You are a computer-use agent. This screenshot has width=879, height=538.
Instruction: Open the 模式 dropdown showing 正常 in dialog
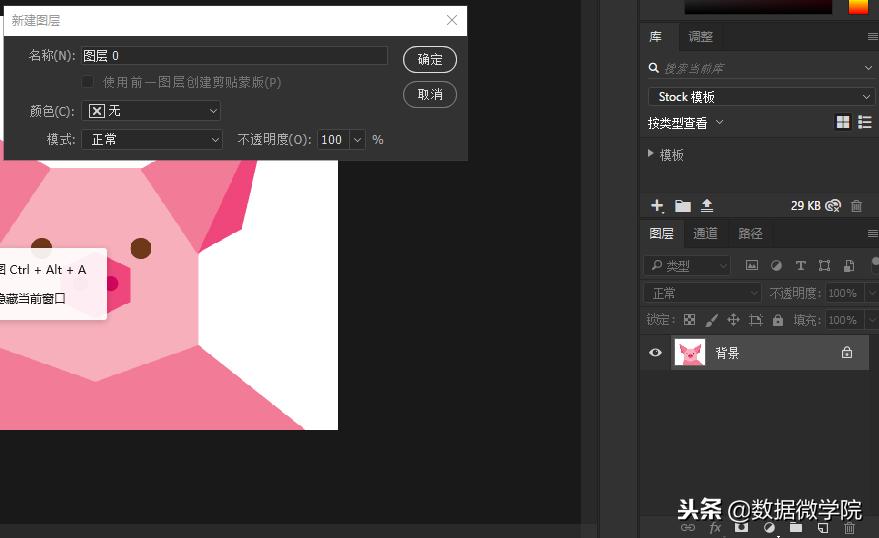click(x=152, y=140)
